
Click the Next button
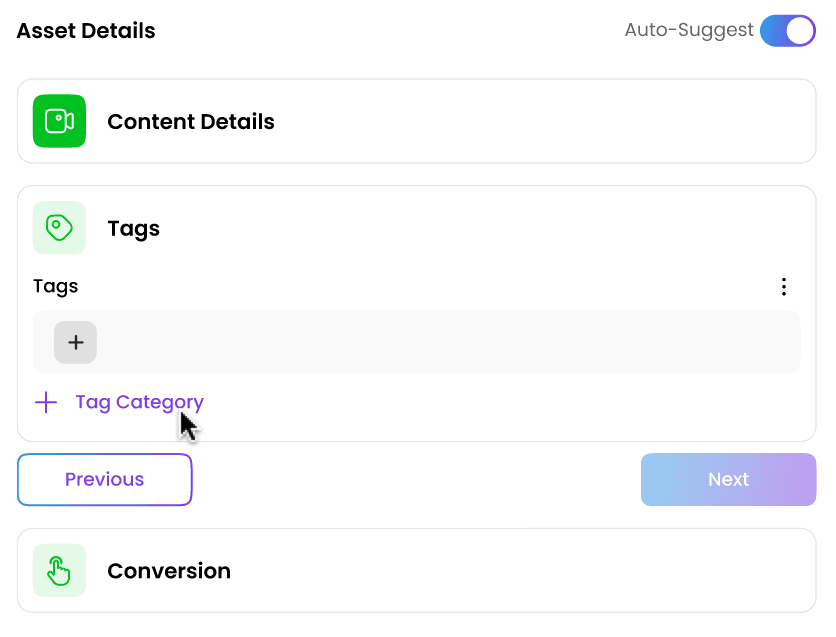pyautogui.click(x=728, y=479)
